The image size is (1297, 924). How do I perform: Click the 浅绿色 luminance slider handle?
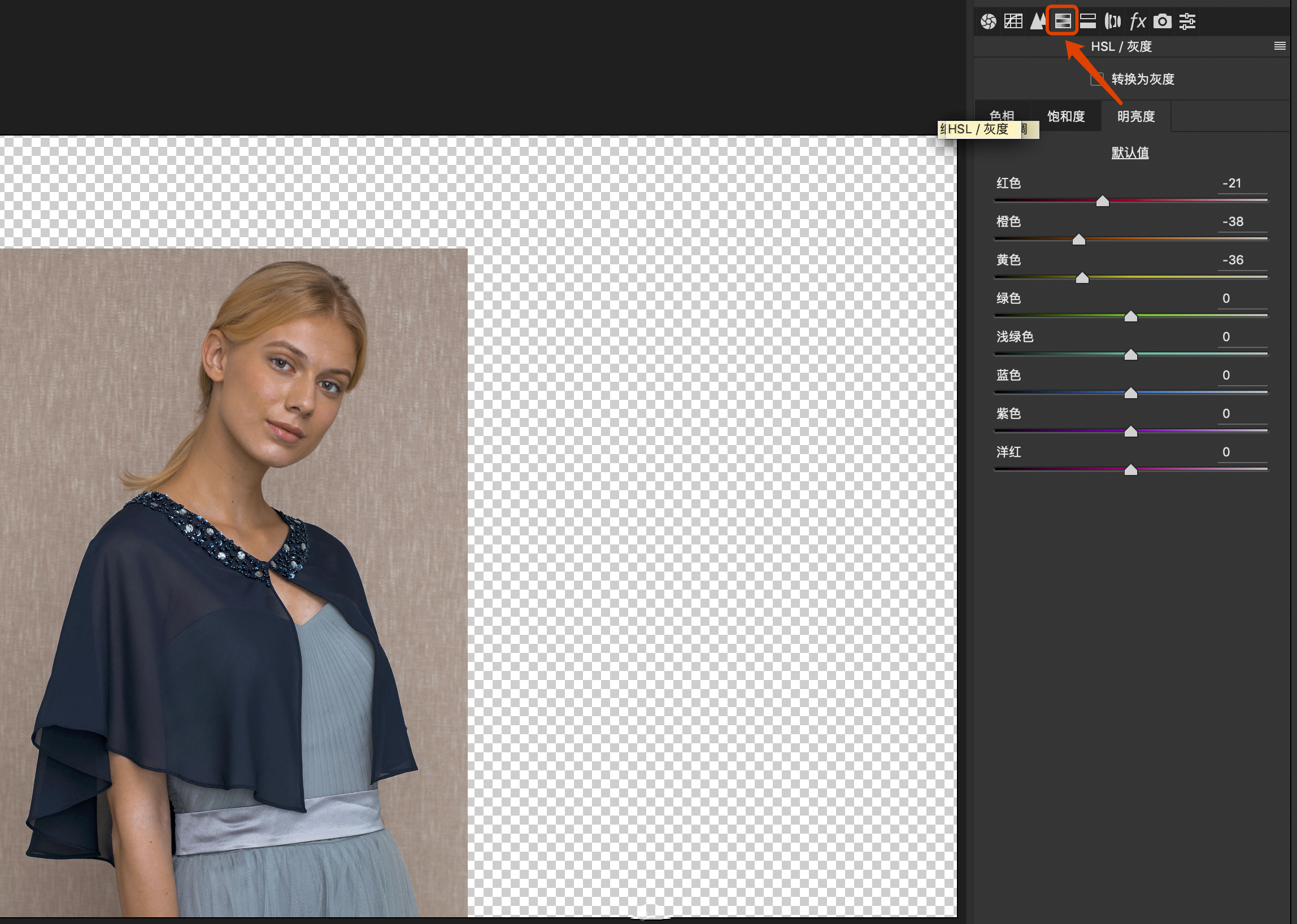pyautogui.click(x=1131, y=355)
